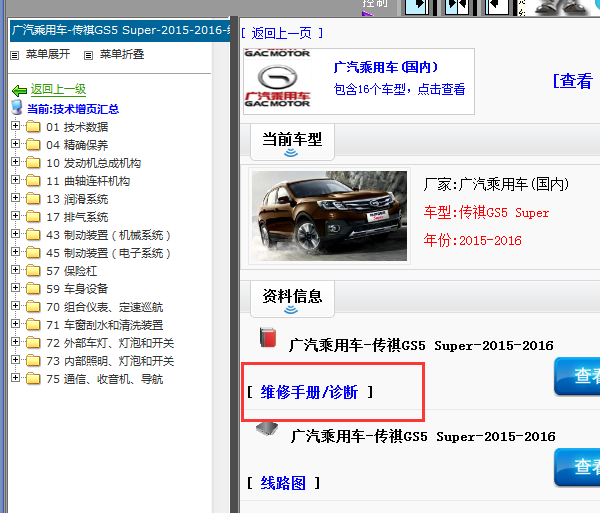Click the 广汽乘用车-传祺GS5 Super title bar
This screenshot has height=513, width=600.
(120, 30)
